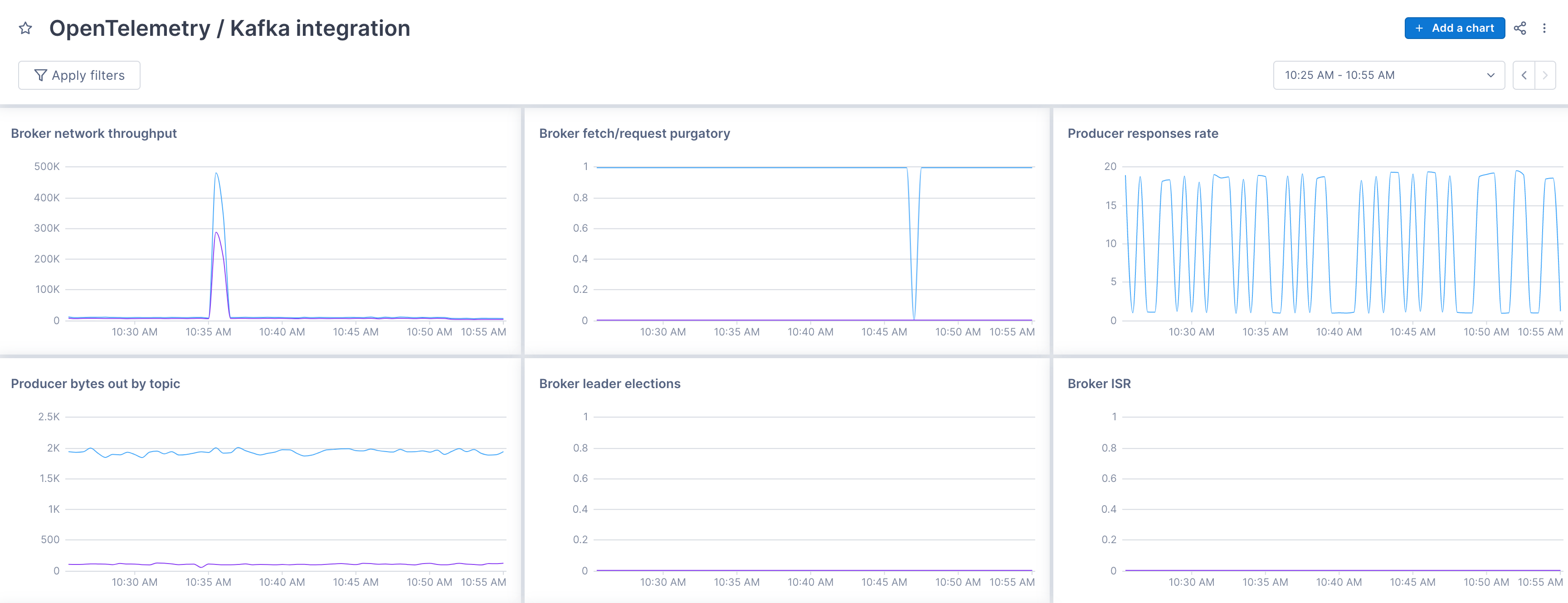Select the Broker network throughput panel title
Image resolution: width=1568 pixels, height=603 pixels.
[93, 133]
